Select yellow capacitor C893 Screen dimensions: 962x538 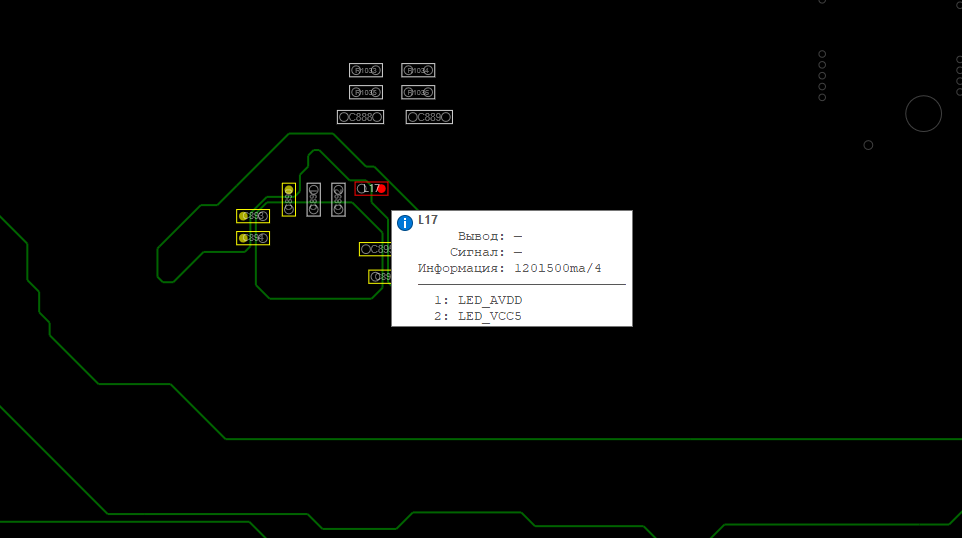[x=253, y=216]
